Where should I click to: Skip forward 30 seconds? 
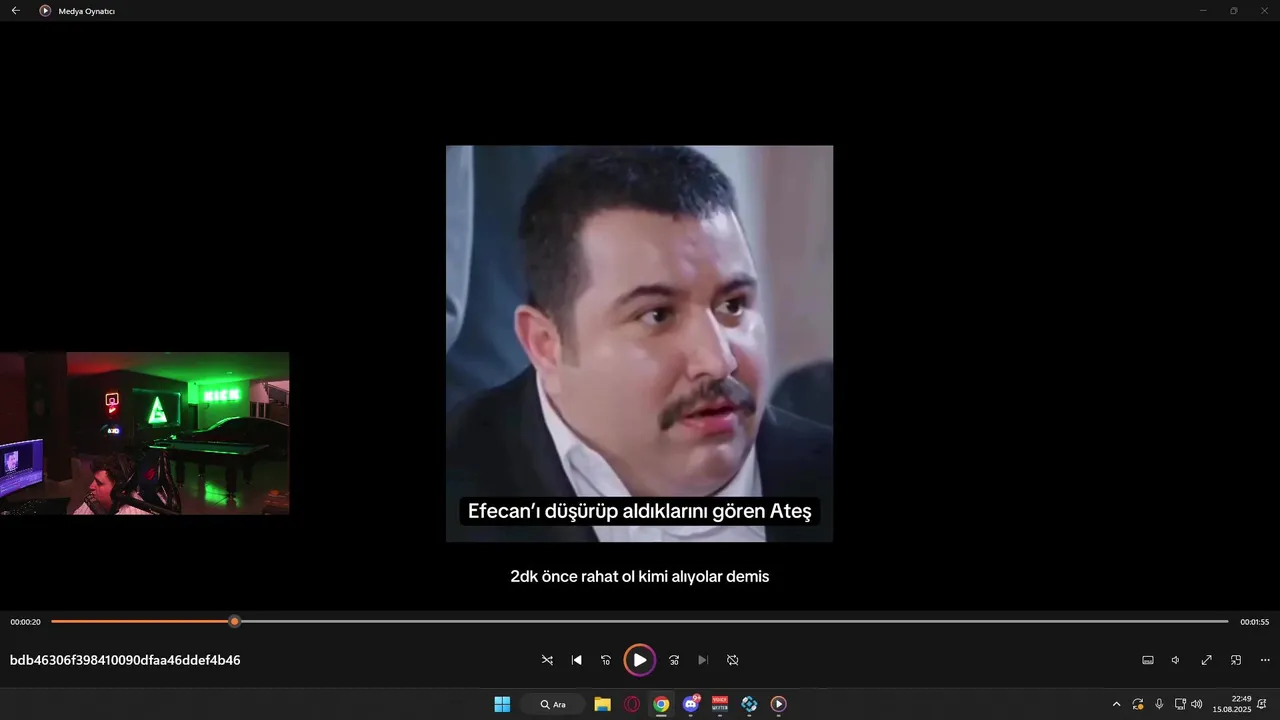point(674,660)
